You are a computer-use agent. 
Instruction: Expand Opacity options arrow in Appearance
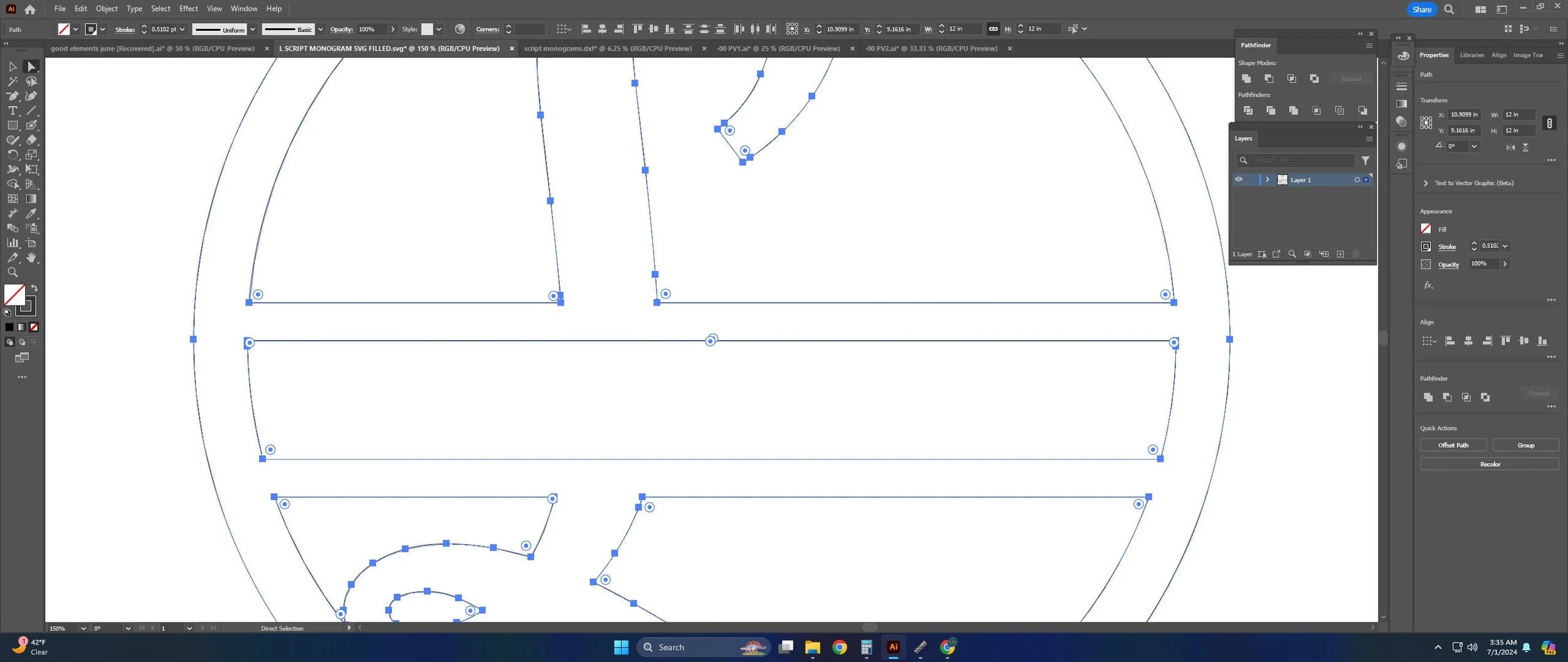click(x=1505, y=264)
